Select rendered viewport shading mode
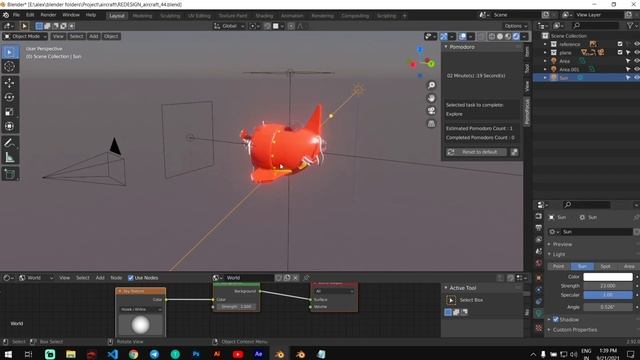Image resolution: width=640 pixels, height=360 pixels. pyautogui.click(x=516, y=36)
